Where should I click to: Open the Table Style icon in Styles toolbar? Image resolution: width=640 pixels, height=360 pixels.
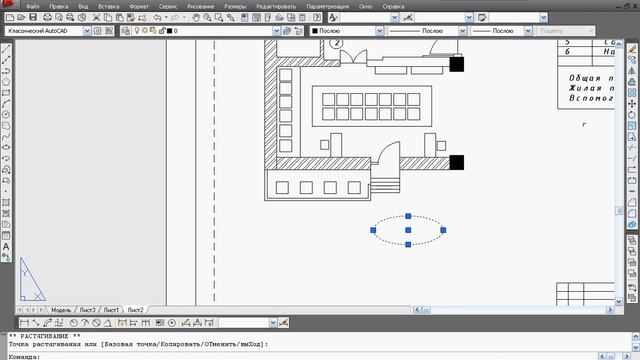point(482,18)
